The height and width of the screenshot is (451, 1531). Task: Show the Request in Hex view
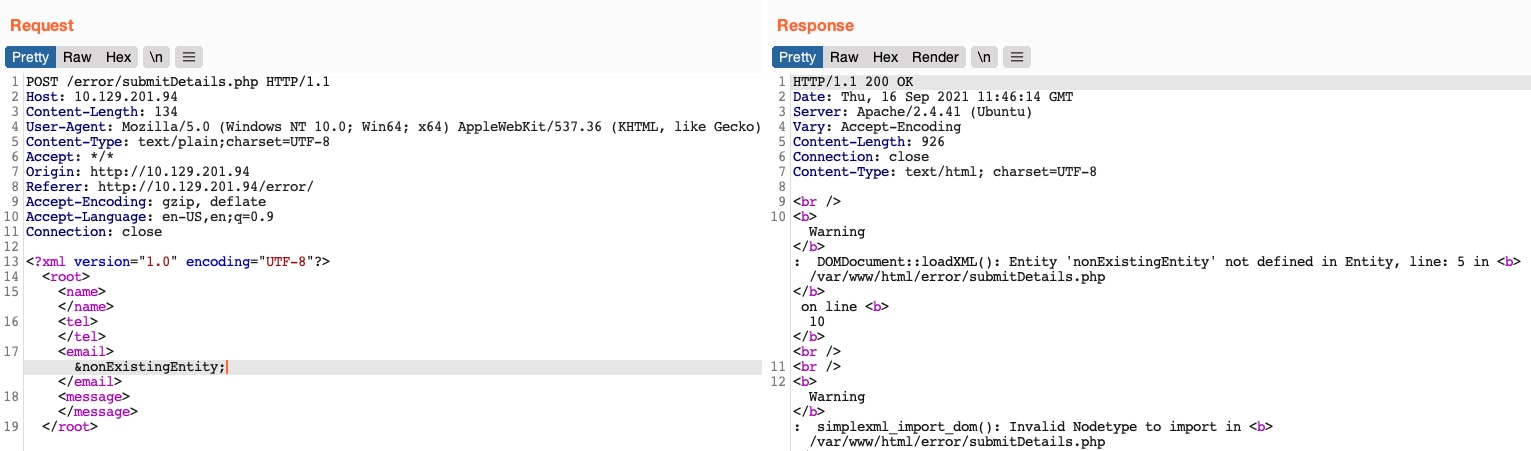pyautogui.click(x=118, y=57)
